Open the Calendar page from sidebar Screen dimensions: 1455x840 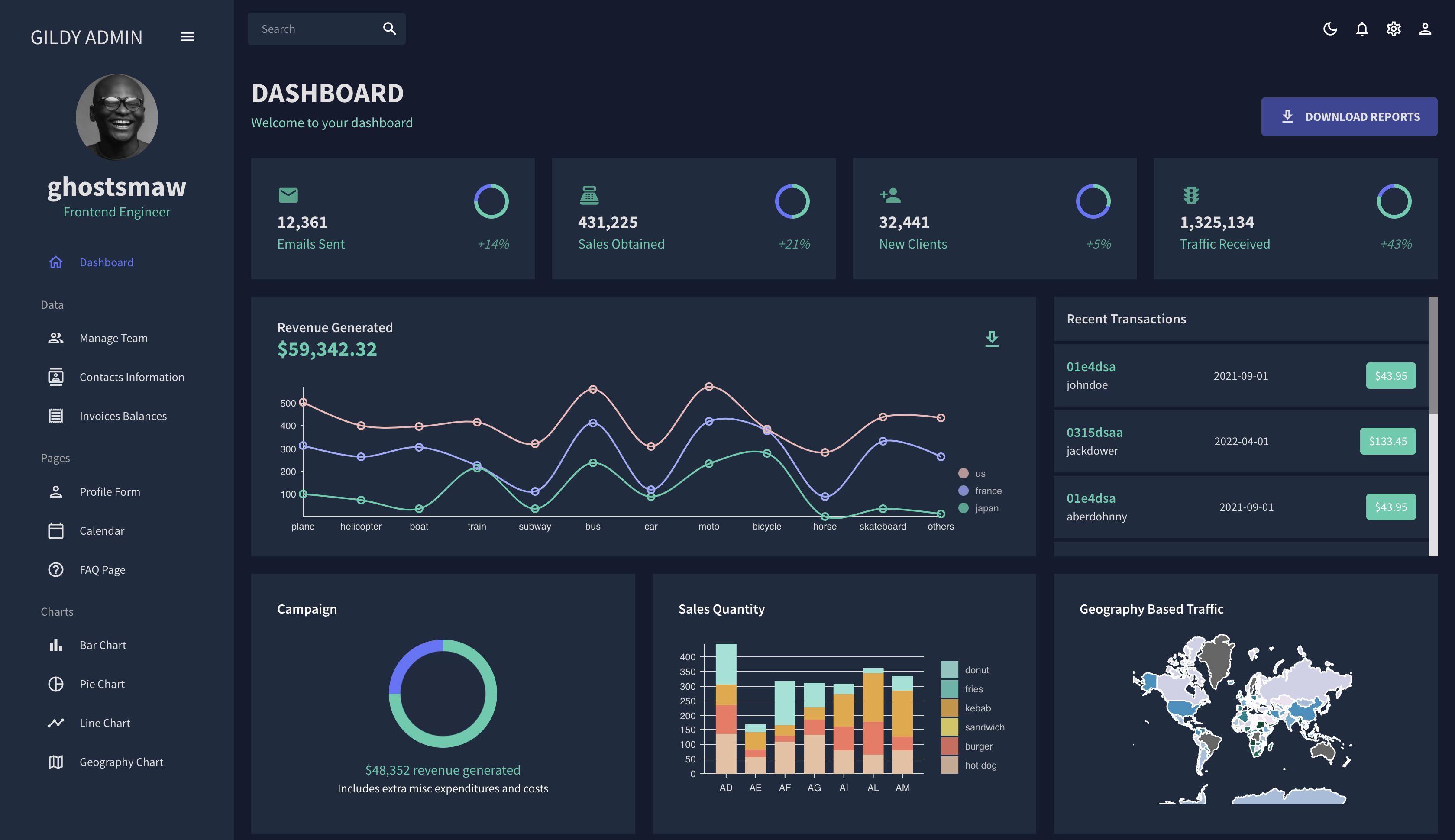coord(101,530)
